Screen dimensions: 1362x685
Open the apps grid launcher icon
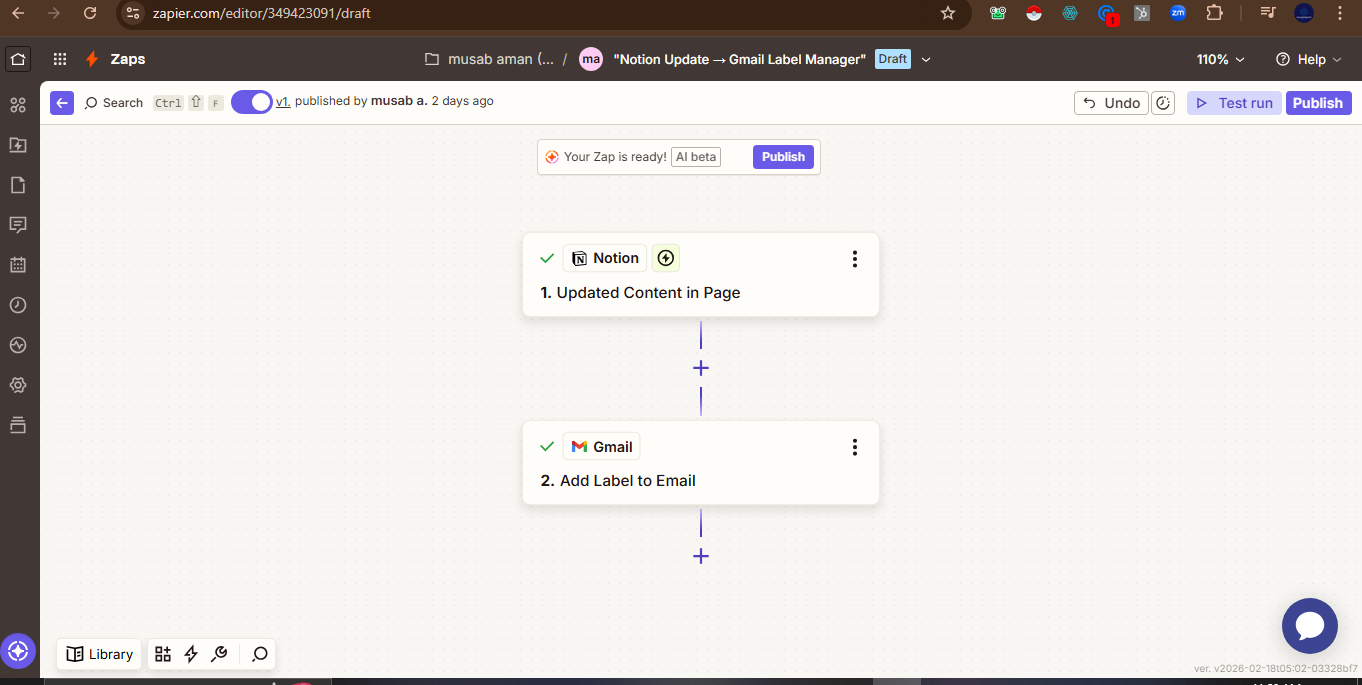(60, 59)
